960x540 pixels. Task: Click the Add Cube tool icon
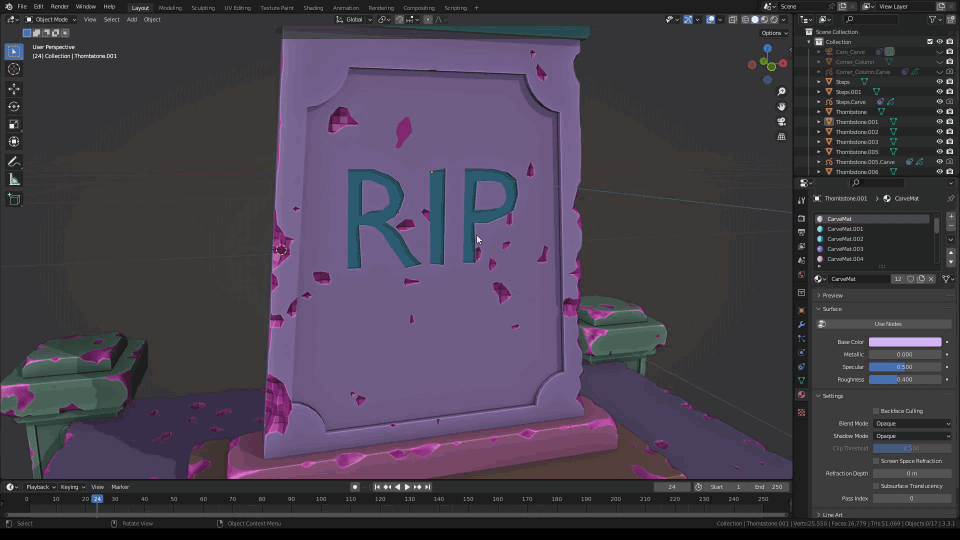tap(14, 199)
